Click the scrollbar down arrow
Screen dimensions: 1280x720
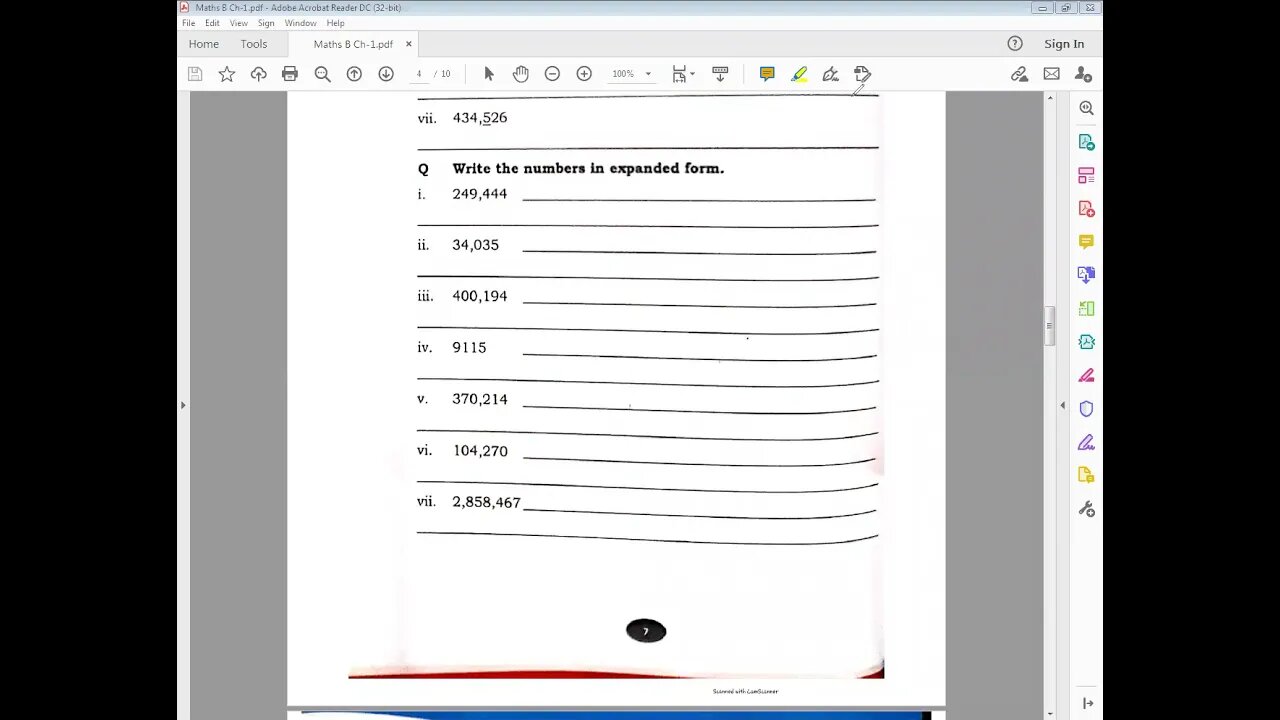(x=1049, y=713)
